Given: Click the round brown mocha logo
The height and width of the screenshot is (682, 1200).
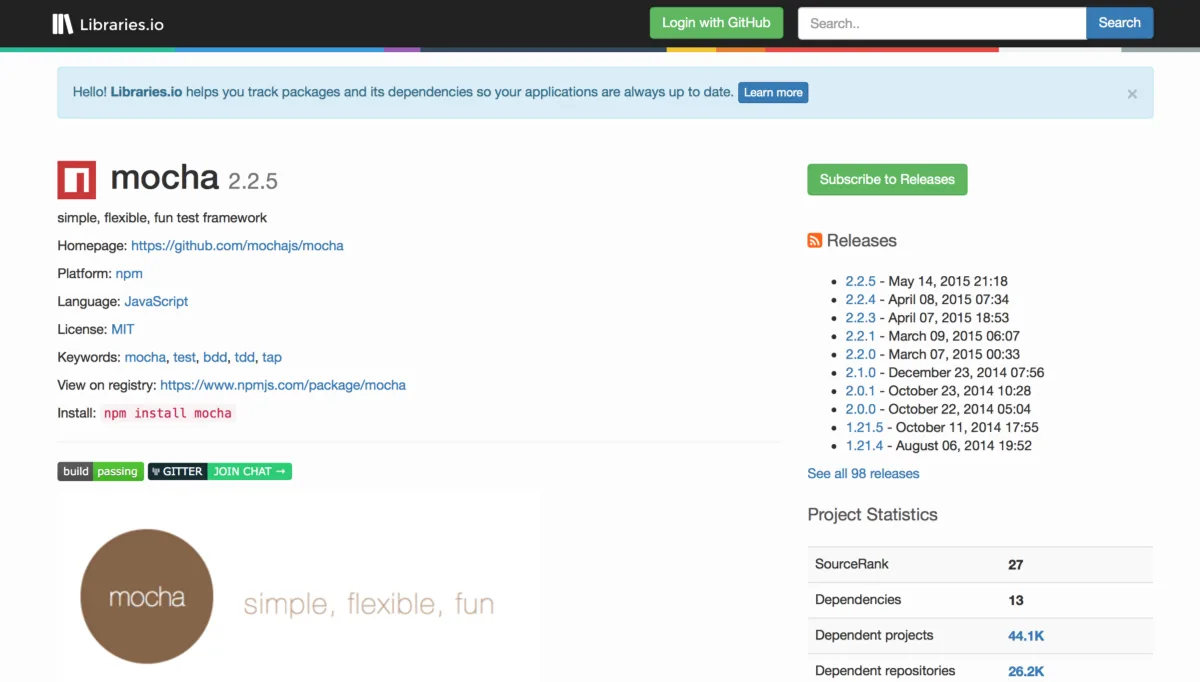Looking at the screenshot, I should (x=147, y=597).
